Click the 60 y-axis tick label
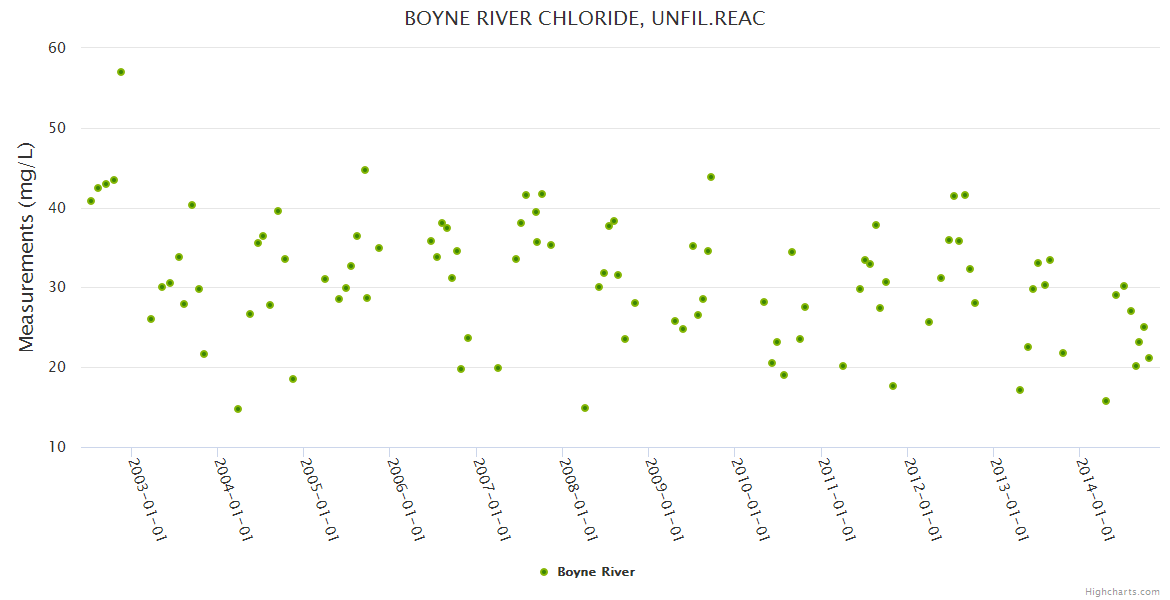1170x600 pixels. coord(56,48)
